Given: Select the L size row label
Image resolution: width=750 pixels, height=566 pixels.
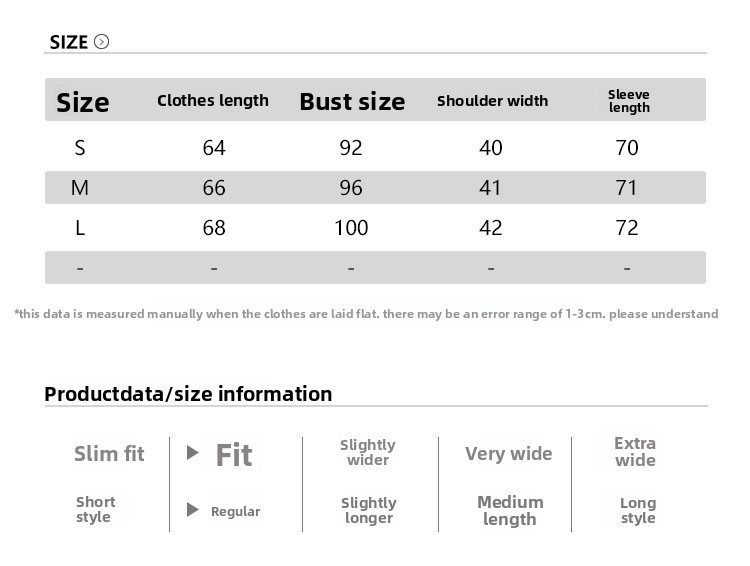Looking at the screenshot, I should coord(80,228).
